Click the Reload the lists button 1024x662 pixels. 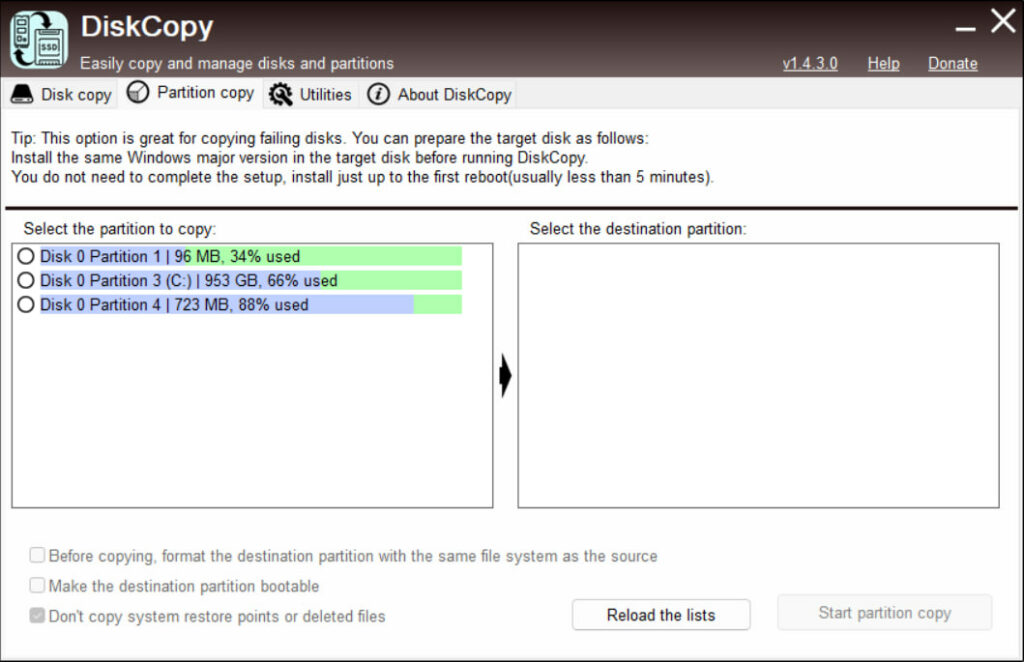661,615
